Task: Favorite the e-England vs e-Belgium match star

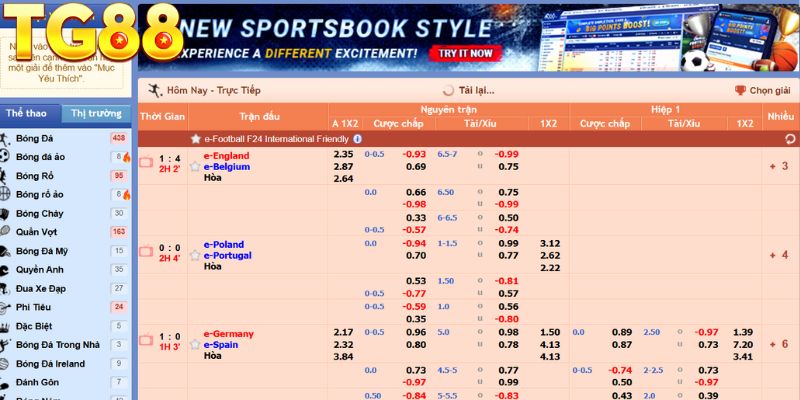Action: click(194, 166)
